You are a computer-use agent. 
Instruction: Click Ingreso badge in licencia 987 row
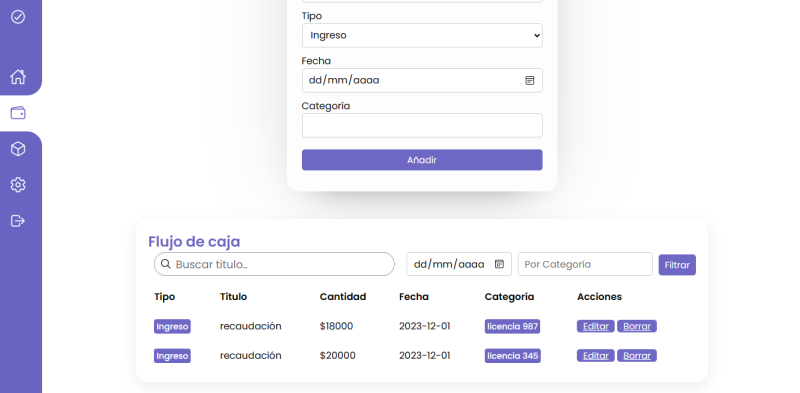172,327
